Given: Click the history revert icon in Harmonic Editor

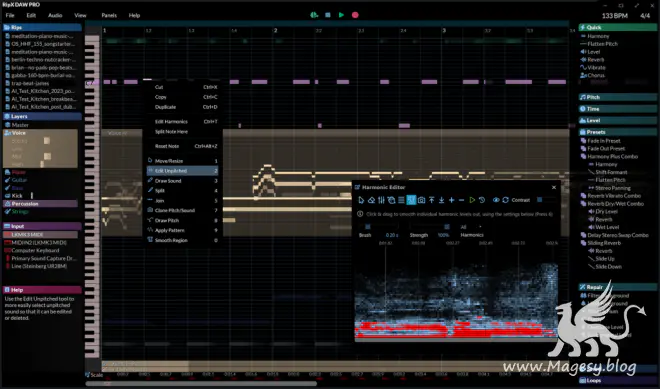Looking at the screenshot, I should point(482,200).
